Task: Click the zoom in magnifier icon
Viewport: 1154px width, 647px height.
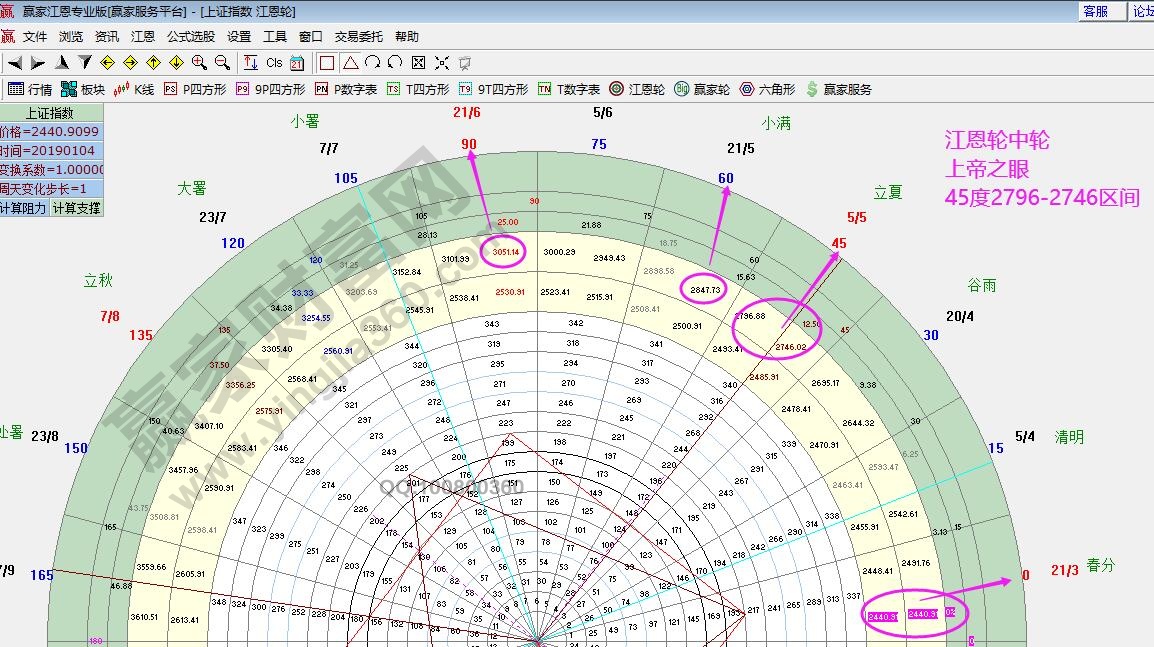Action: coord(199,63)
